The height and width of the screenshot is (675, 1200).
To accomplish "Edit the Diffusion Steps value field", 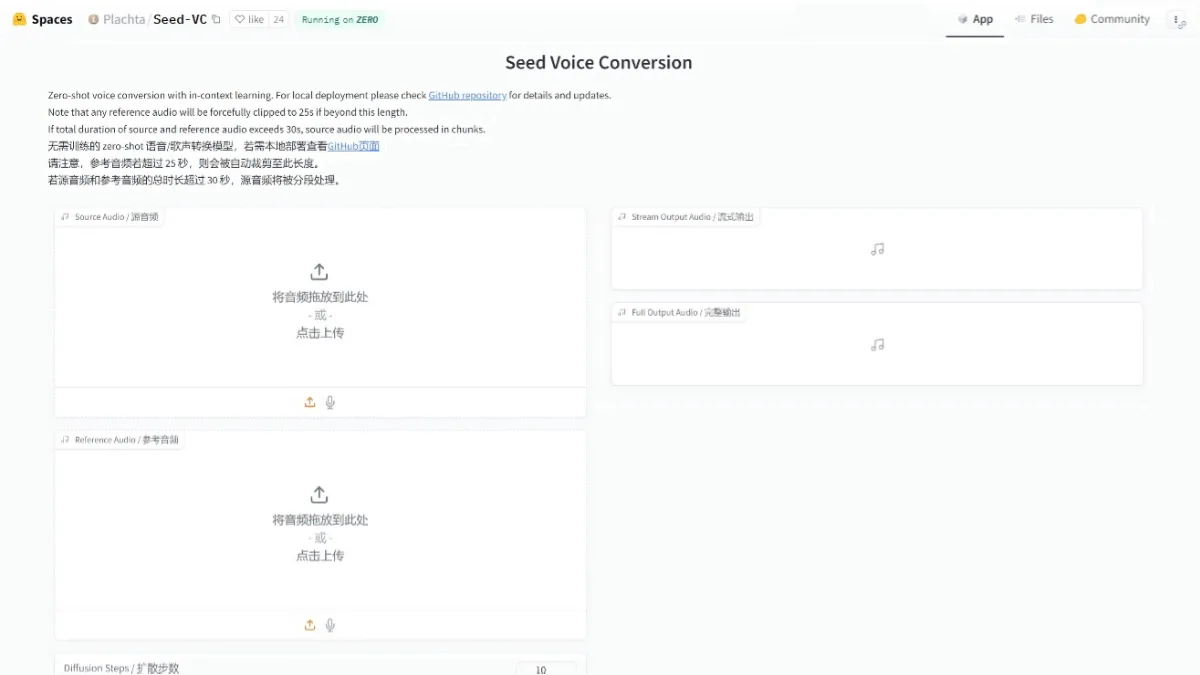I will pyautogui.click(x=546, y=668).
